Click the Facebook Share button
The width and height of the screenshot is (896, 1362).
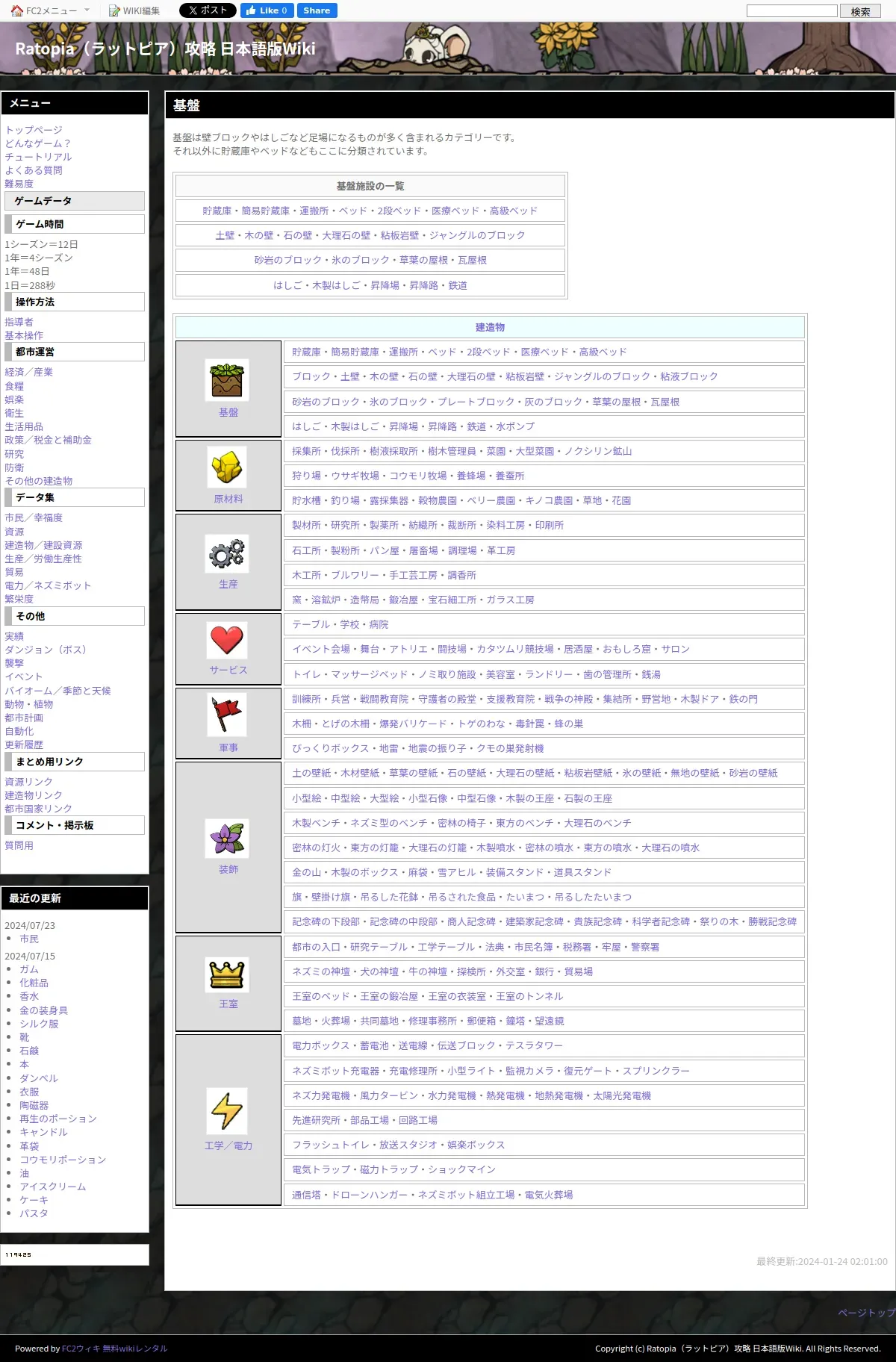(x=317, y=10)
